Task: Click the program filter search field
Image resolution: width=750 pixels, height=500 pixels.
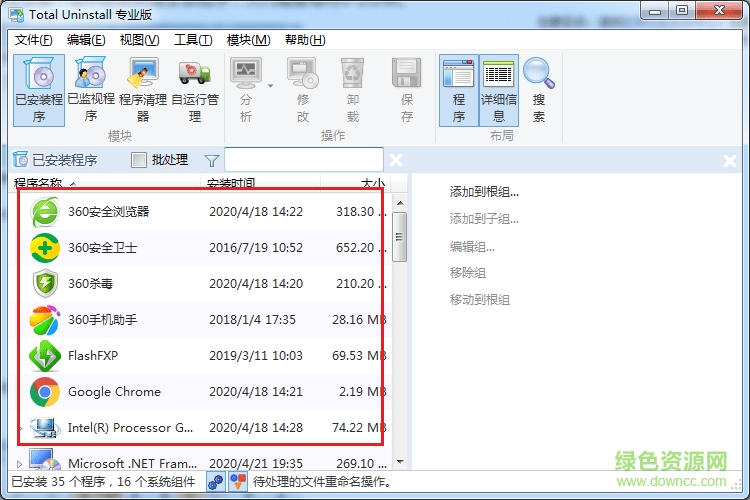Action: tap(303, 160)
